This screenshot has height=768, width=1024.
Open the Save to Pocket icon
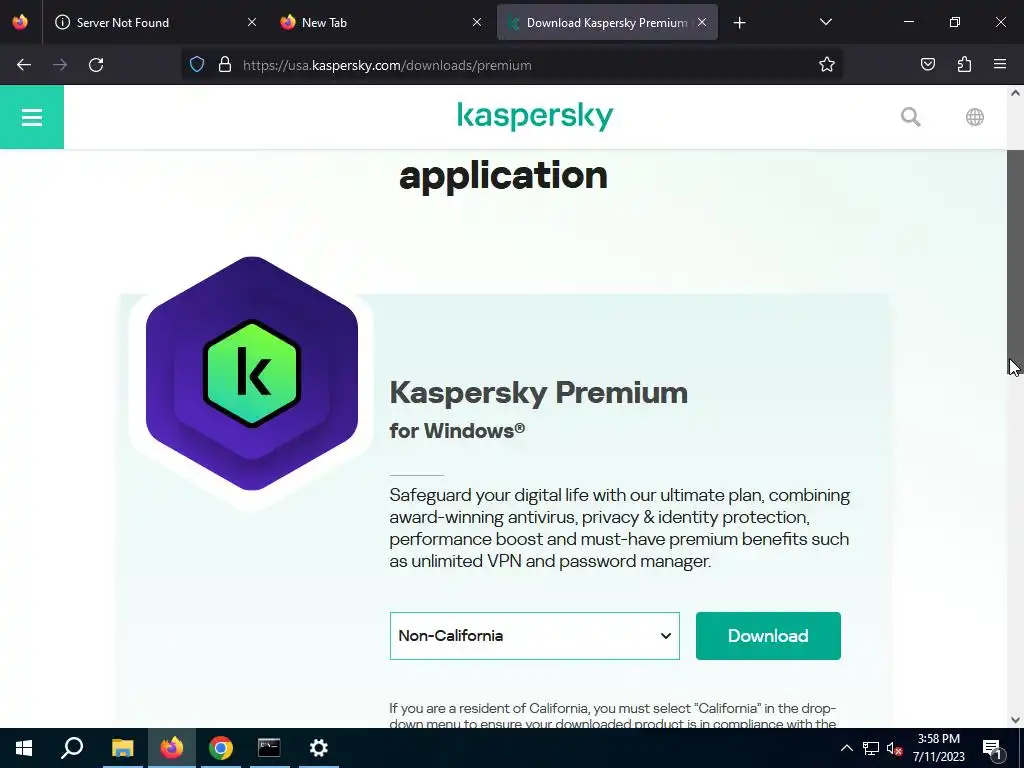(927, 65)
